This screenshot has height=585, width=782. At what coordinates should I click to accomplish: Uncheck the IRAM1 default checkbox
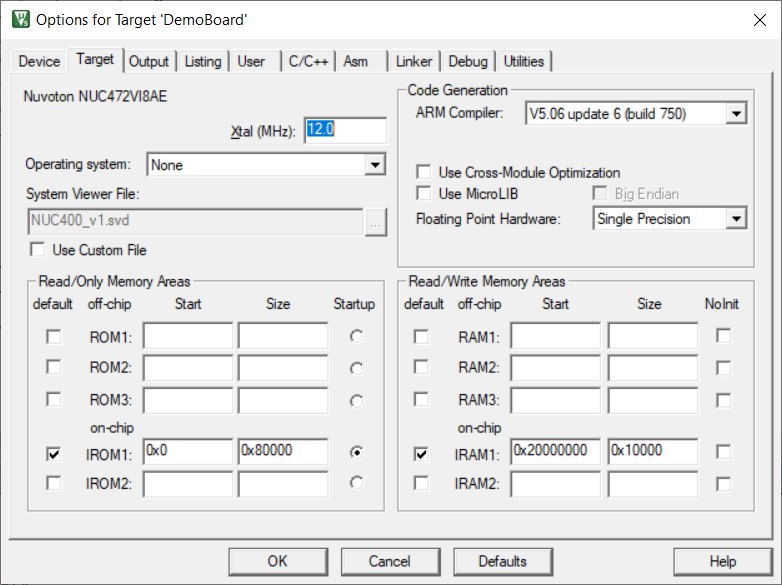(421, 454)
